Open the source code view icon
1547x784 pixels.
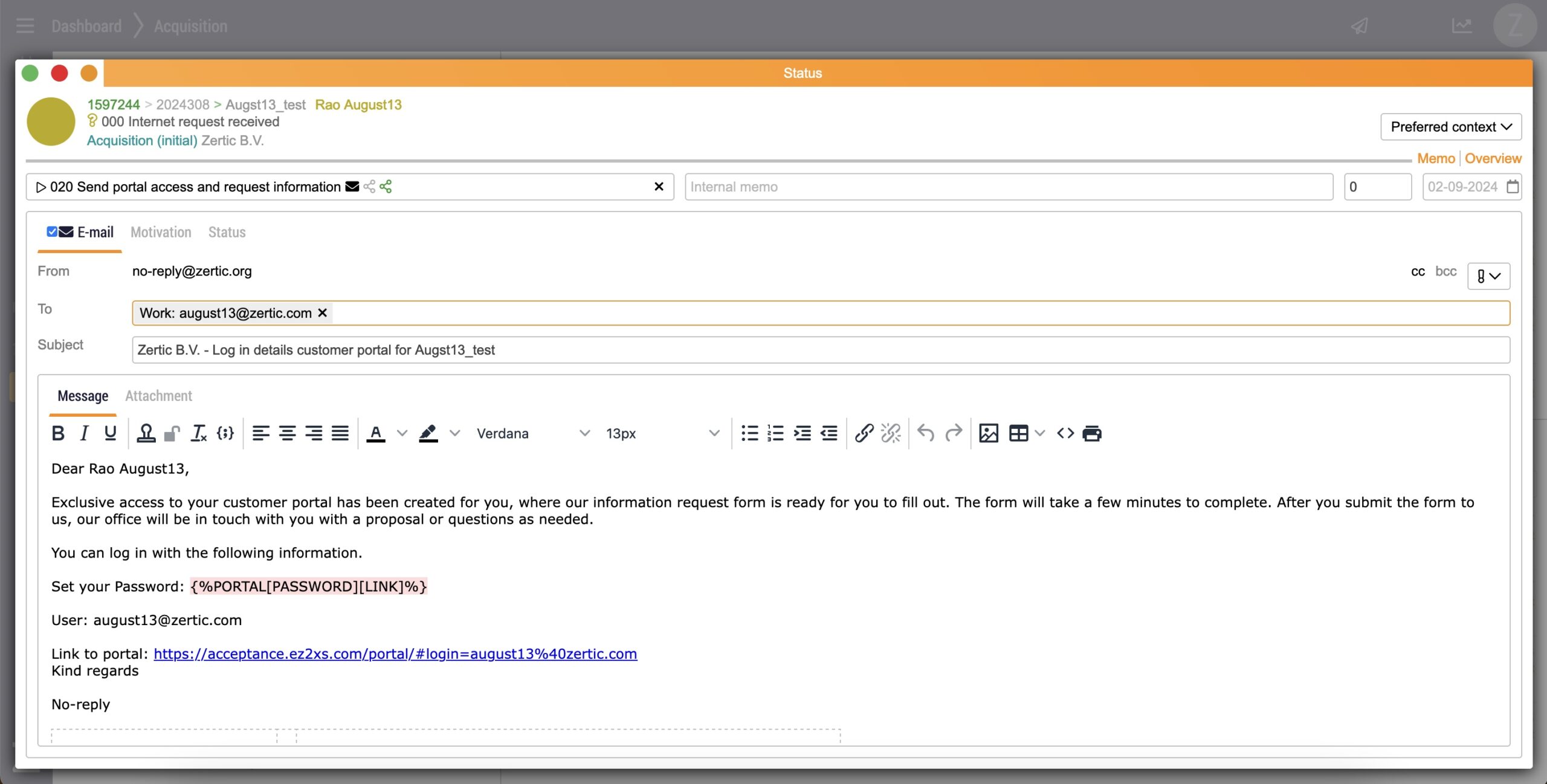[1065, 433]
